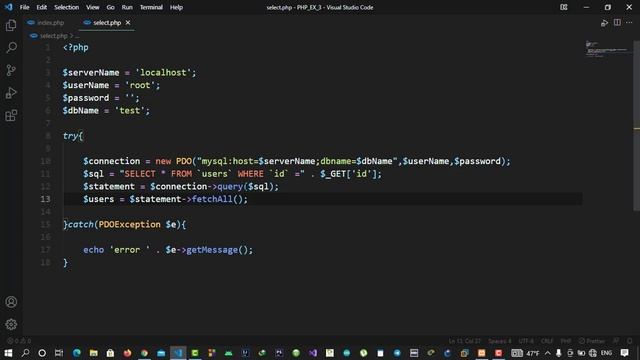Image resolution: width=640 pixels, height=360 pixels.
Task: Click the VS Code logo in title bar
Action: point(9,7)
